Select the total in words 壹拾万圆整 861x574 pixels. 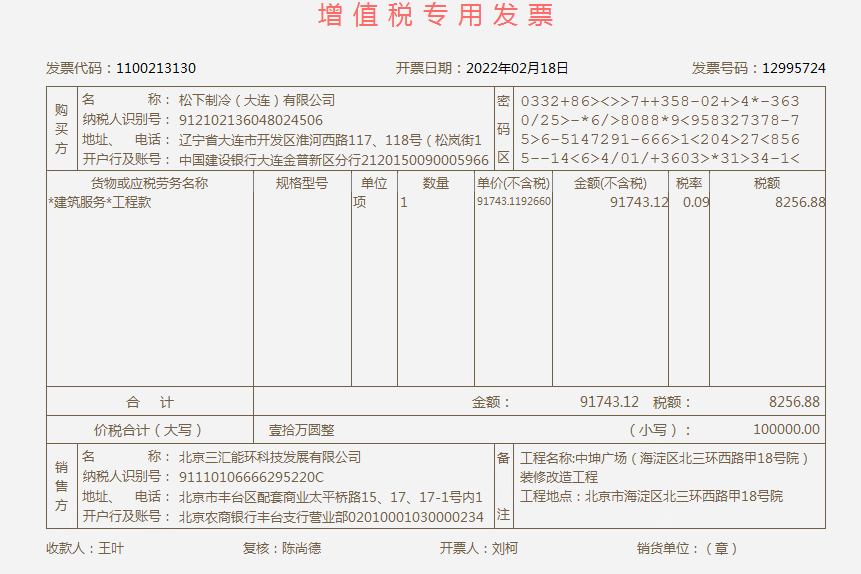coord(301,430)
